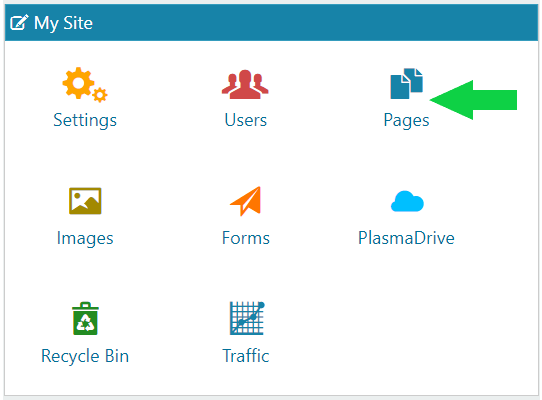The height and width of the screenshot is (400, 542).
Task: Click the Traffic chart icon
Action: click(247, 318)
